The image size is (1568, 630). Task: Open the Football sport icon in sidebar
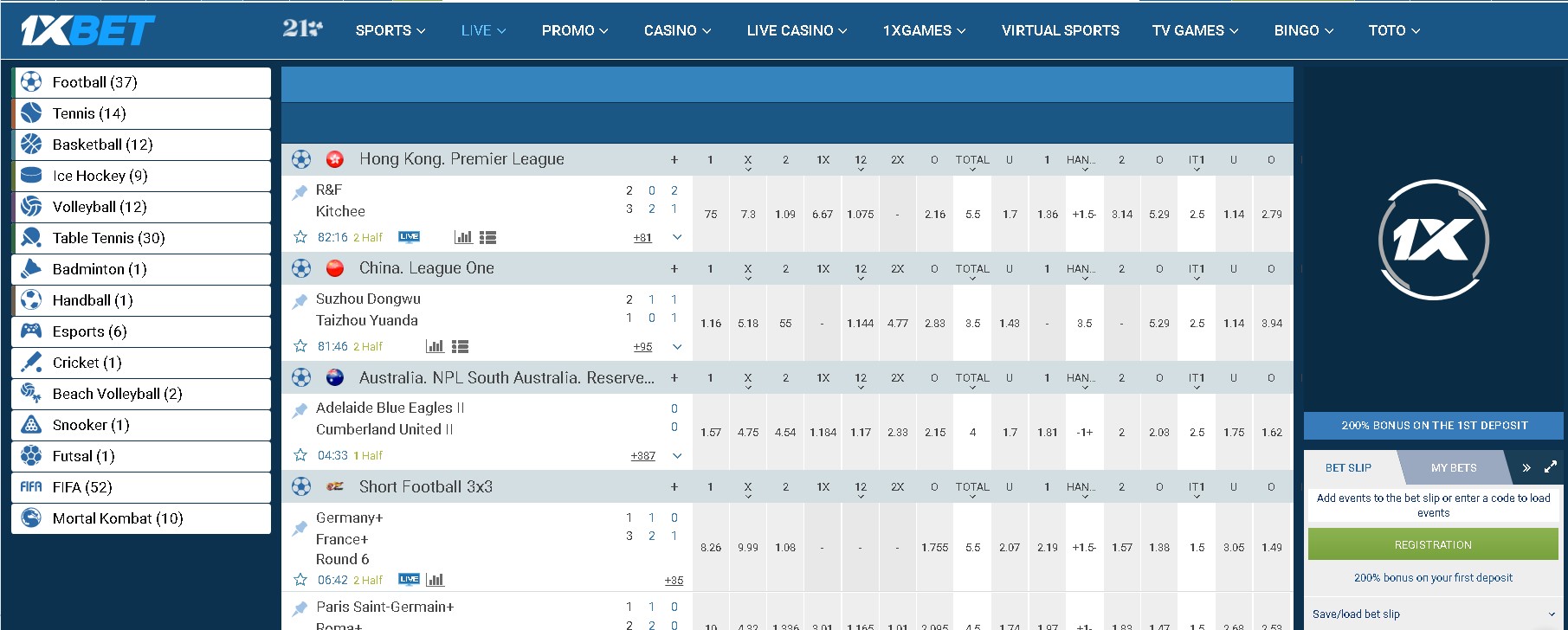[x=31, y=82]
